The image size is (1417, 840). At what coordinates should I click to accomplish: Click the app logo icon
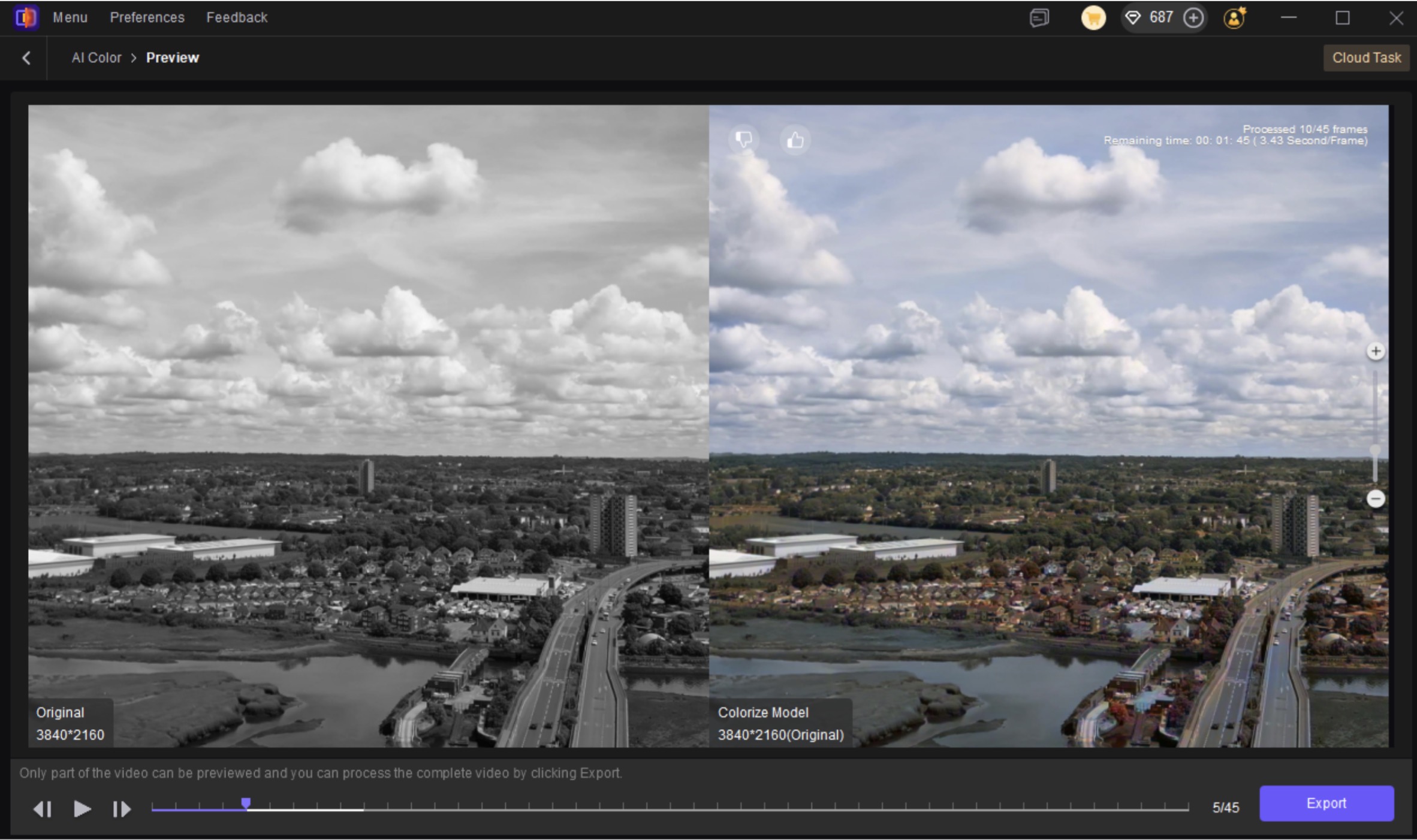[25, 17]
